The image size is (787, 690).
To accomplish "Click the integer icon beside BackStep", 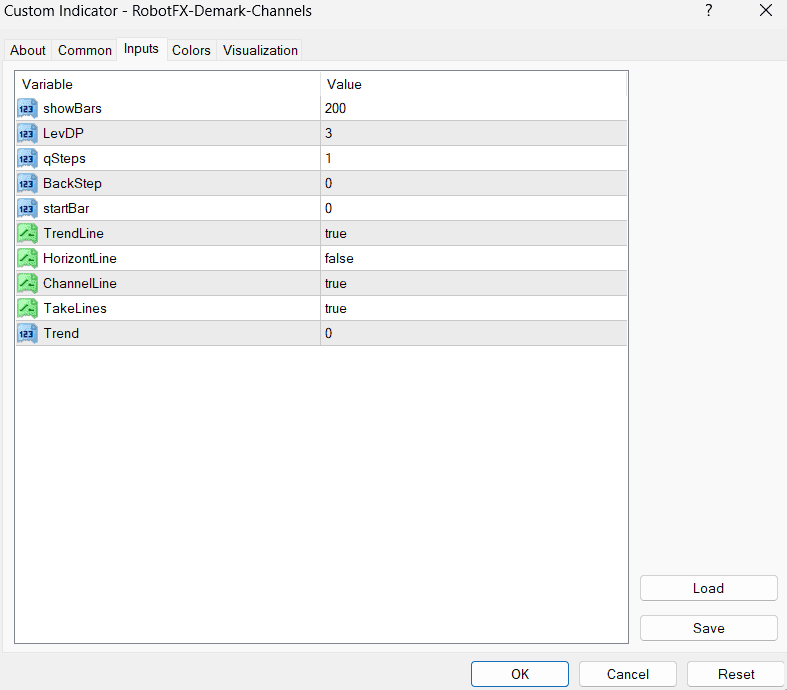I will click(27, 184).
